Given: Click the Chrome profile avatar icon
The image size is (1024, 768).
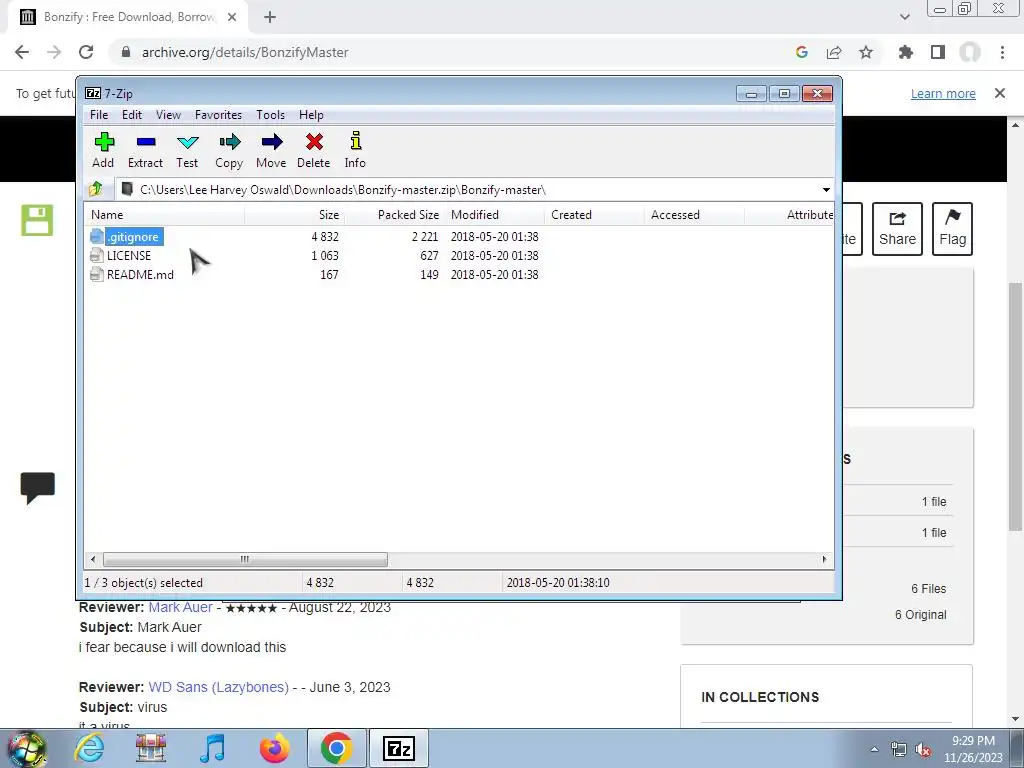Looking at the screenshot, I should pyautogui.click(x=970, y=52).
